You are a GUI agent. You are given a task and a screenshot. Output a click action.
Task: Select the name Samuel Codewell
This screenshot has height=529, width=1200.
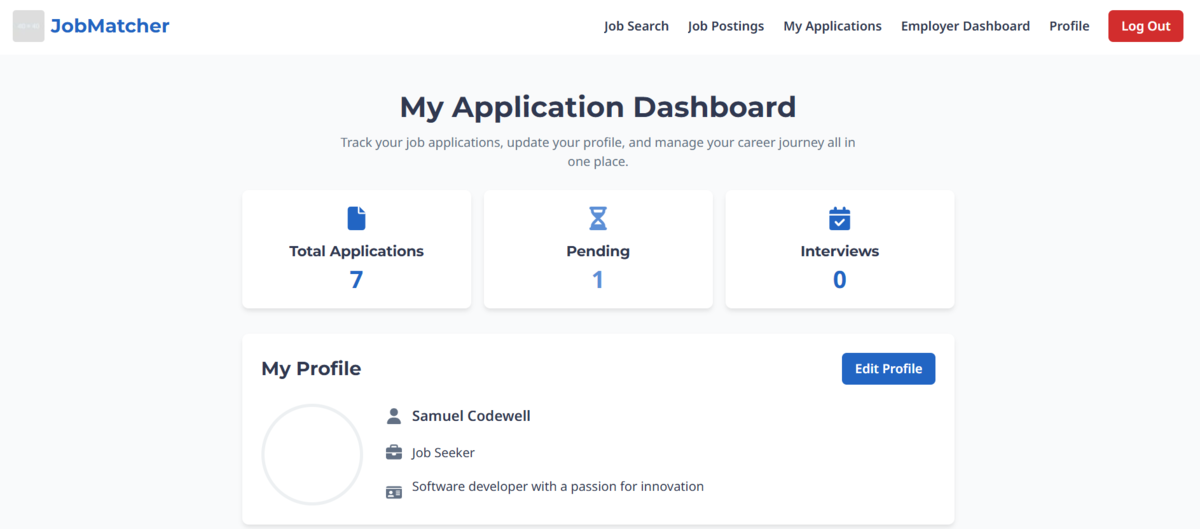471,416
